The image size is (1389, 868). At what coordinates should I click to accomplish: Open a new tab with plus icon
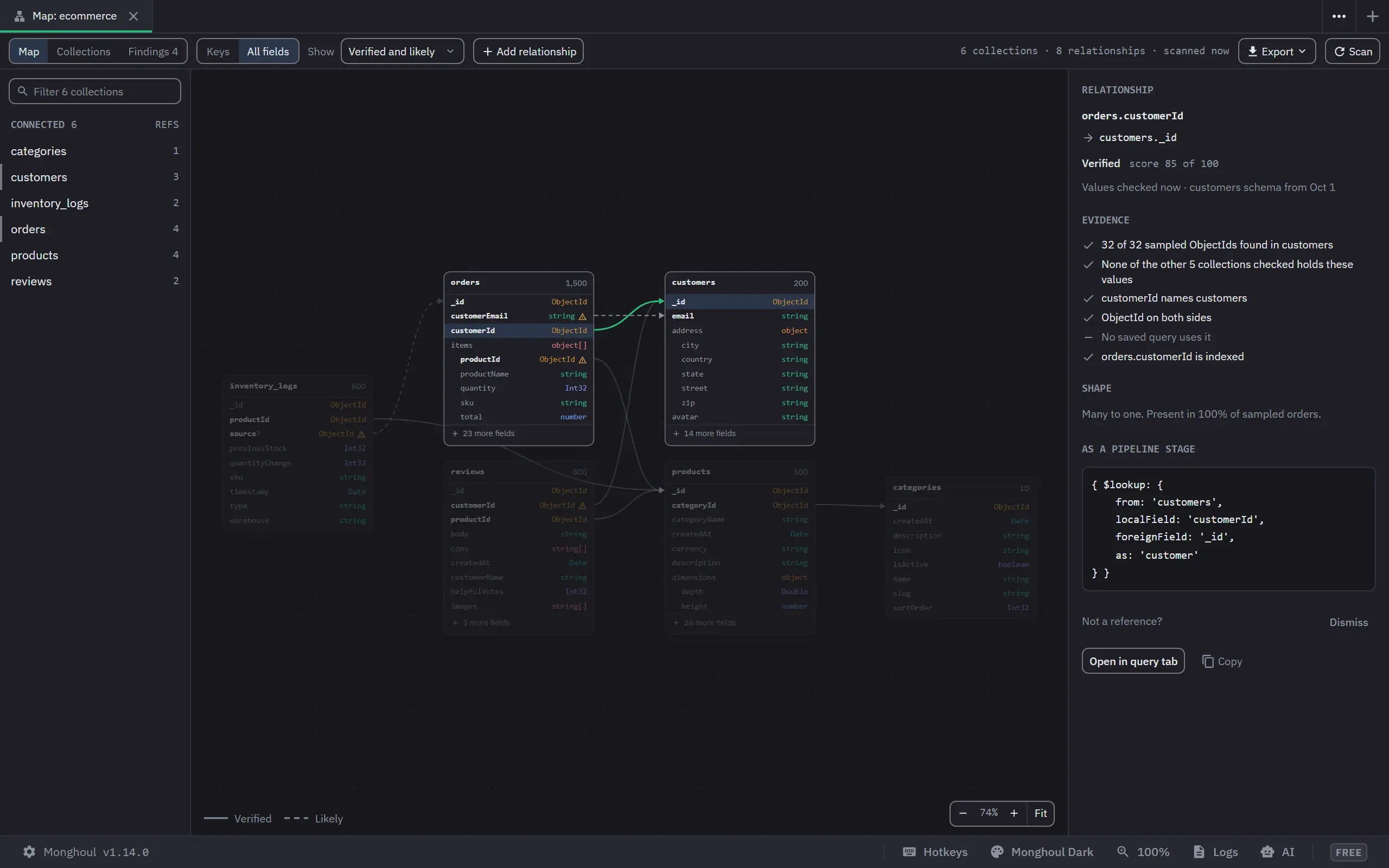pos(1372,16)
